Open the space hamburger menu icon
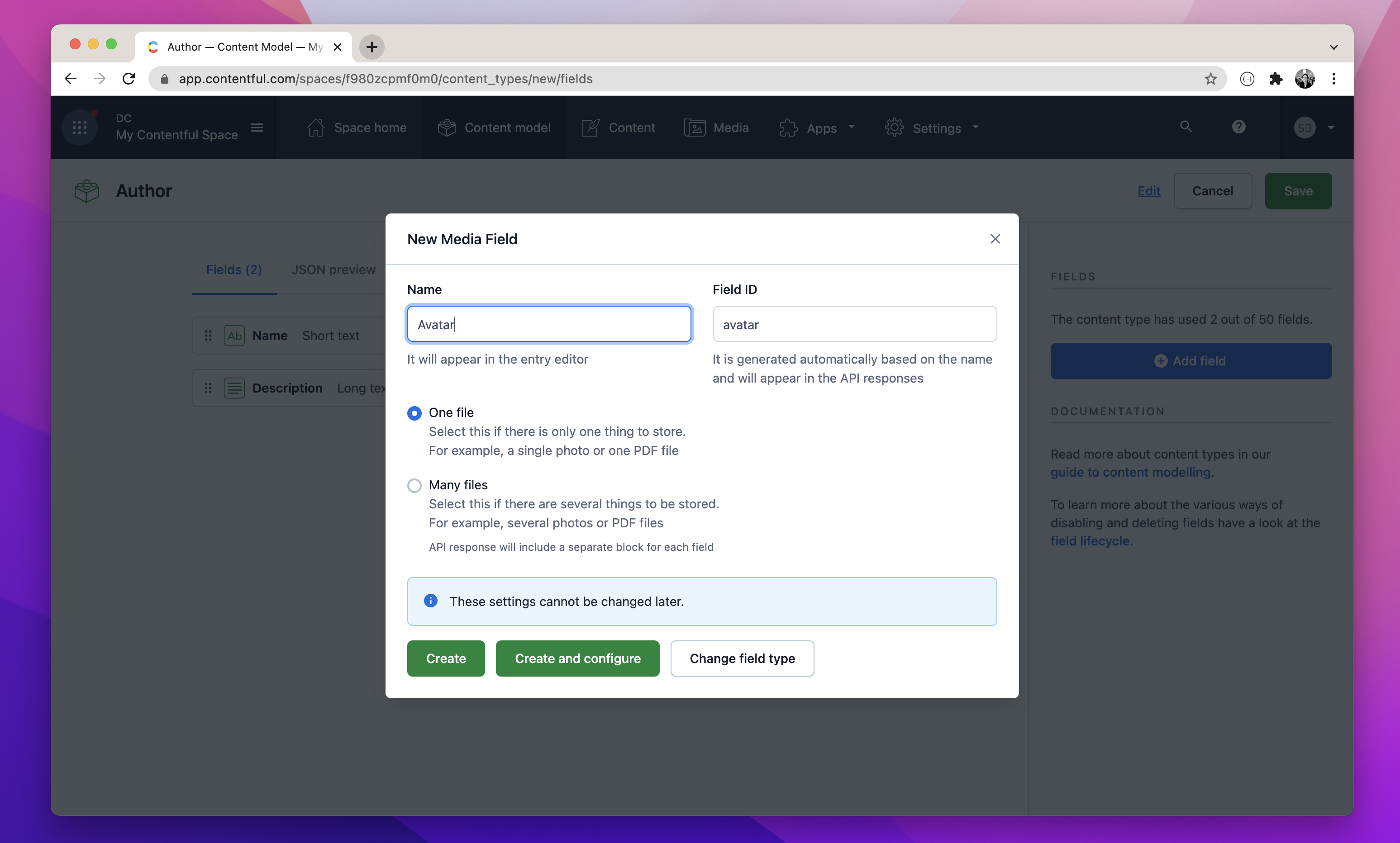This screenshot has height=843, width=1400. [x=257, y=127]
